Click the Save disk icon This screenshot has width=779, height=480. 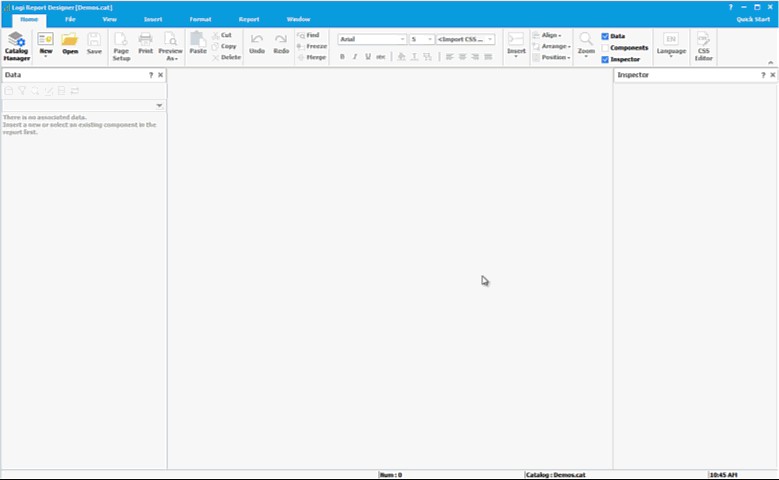coord(94,44)
